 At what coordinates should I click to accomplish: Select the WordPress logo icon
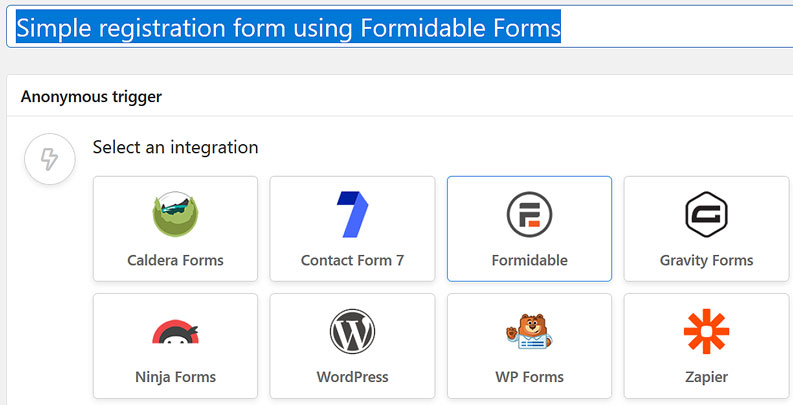[x=353, y=331]
